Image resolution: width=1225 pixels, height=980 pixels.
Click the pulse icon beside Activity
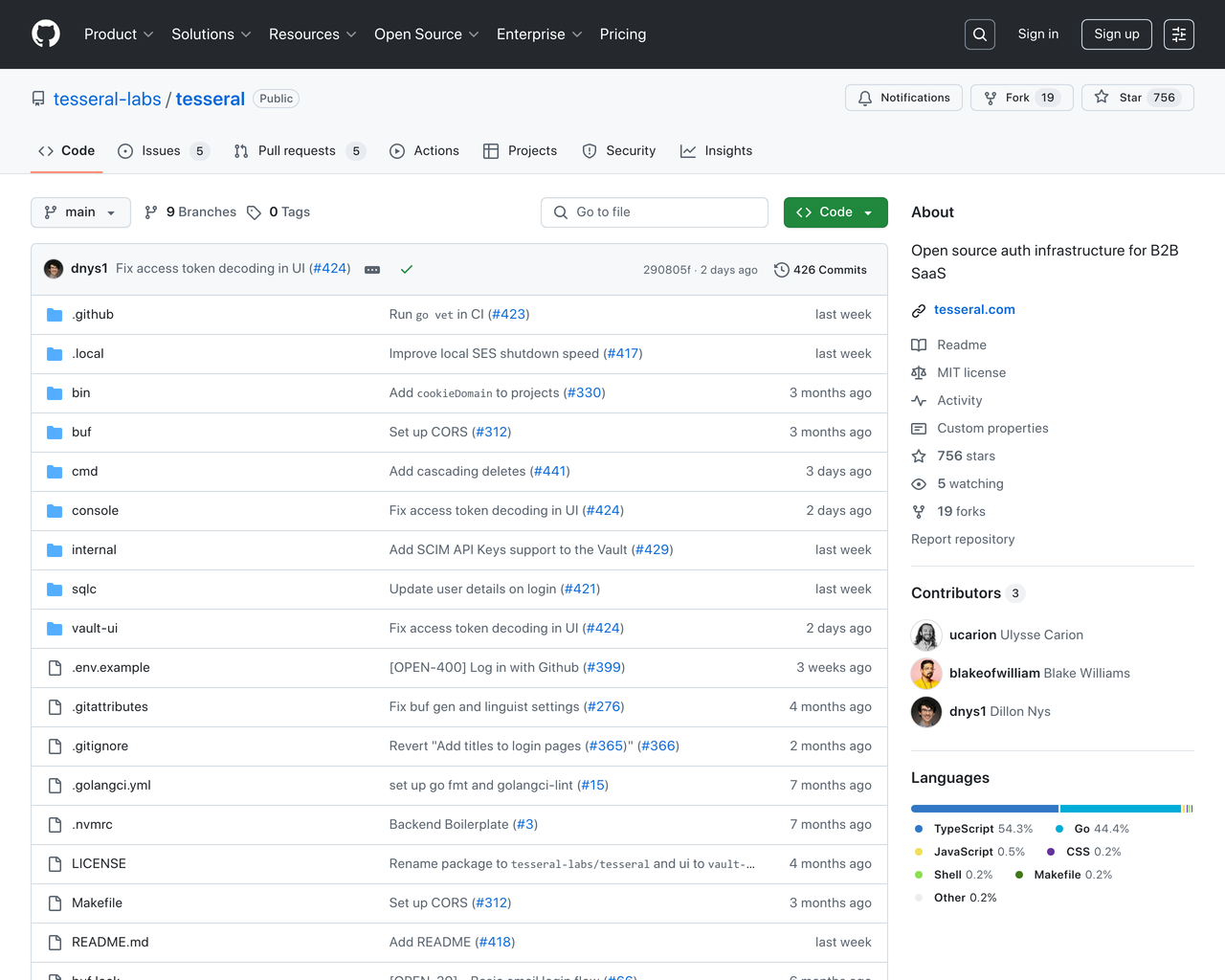[919, 401]
